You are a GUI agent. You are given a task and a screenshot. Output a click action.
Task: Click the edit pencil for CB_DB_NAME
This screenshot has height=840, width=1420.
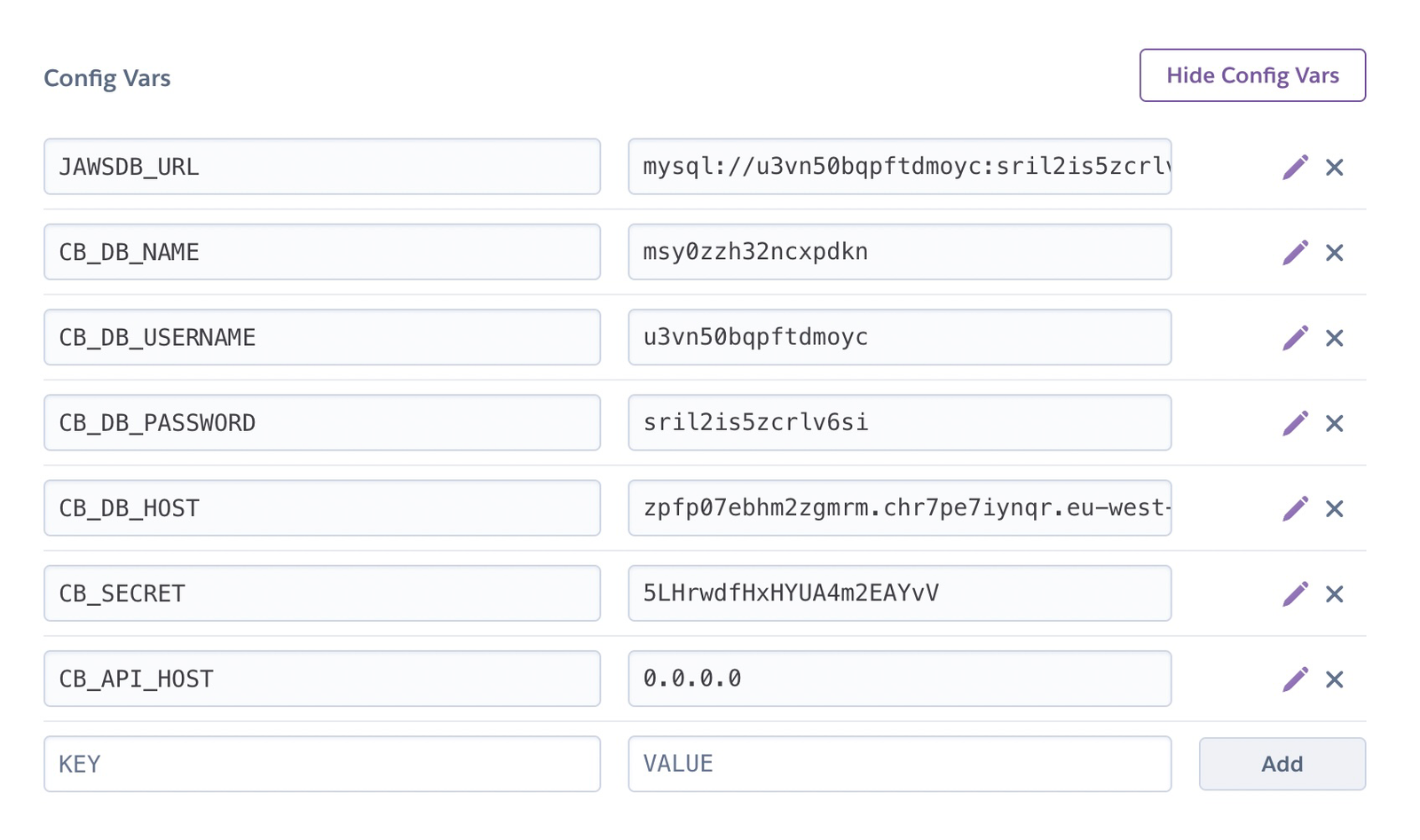coord(1298,252)
